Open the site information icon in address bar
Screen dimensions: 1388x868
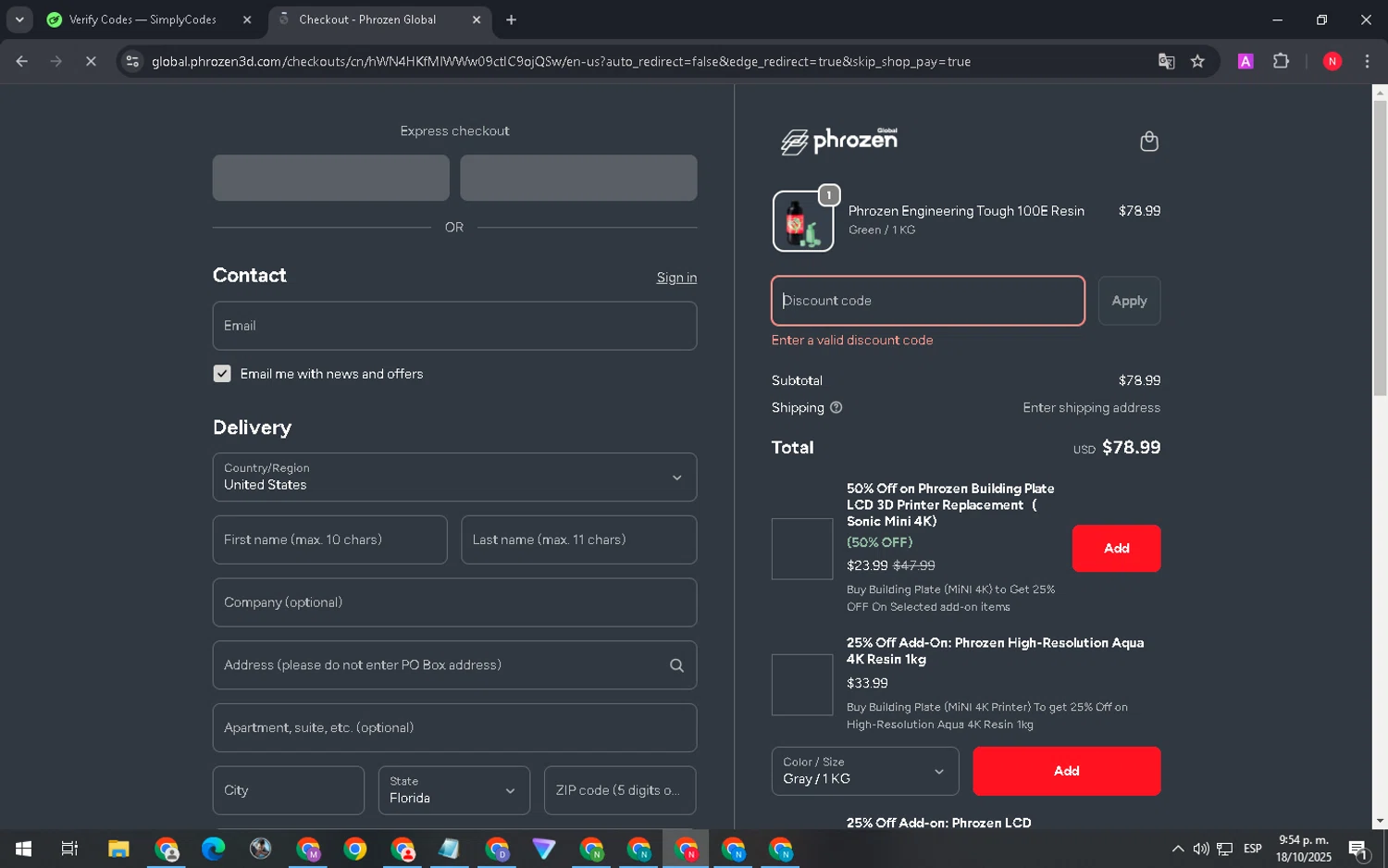pyautogui.click(x=132, y=61)
